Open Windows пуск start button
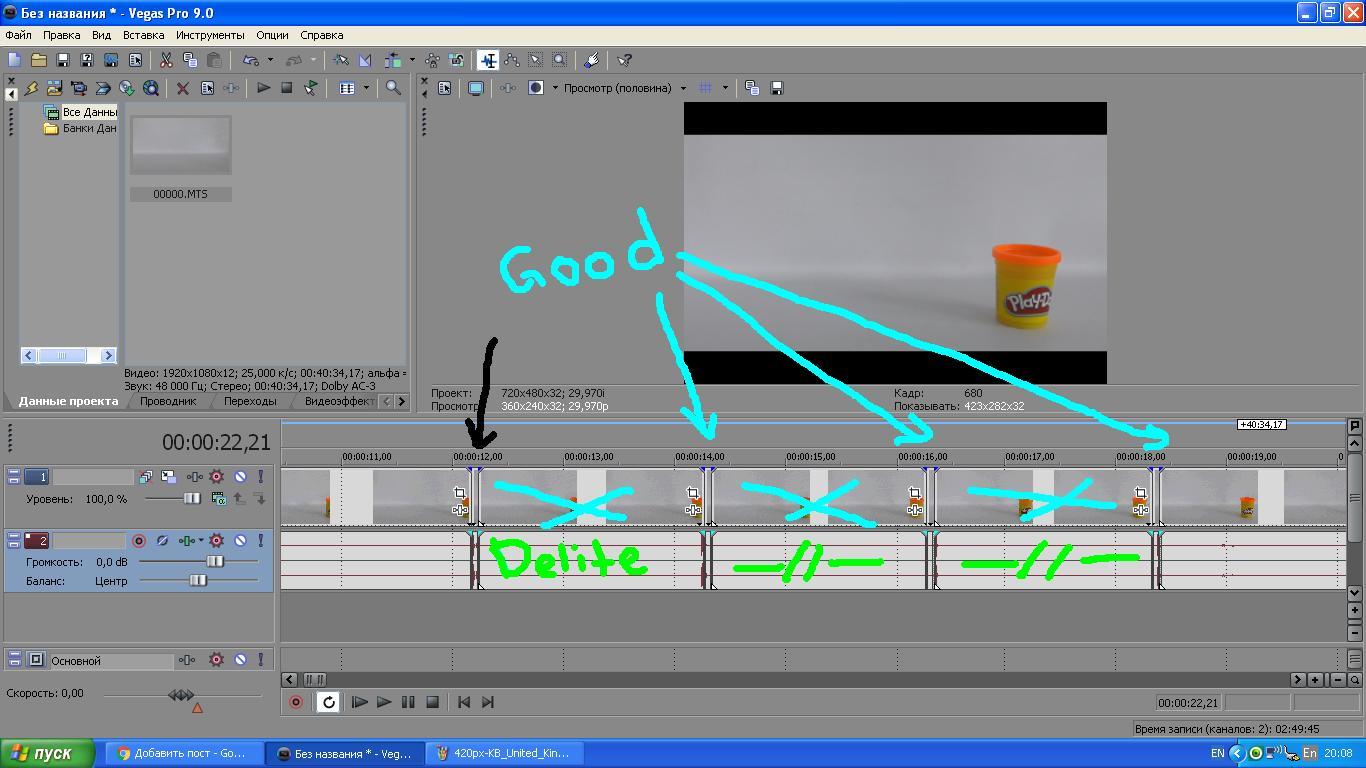The height and width of the screenshot is (768, 1366). click(x=47, y=753)
